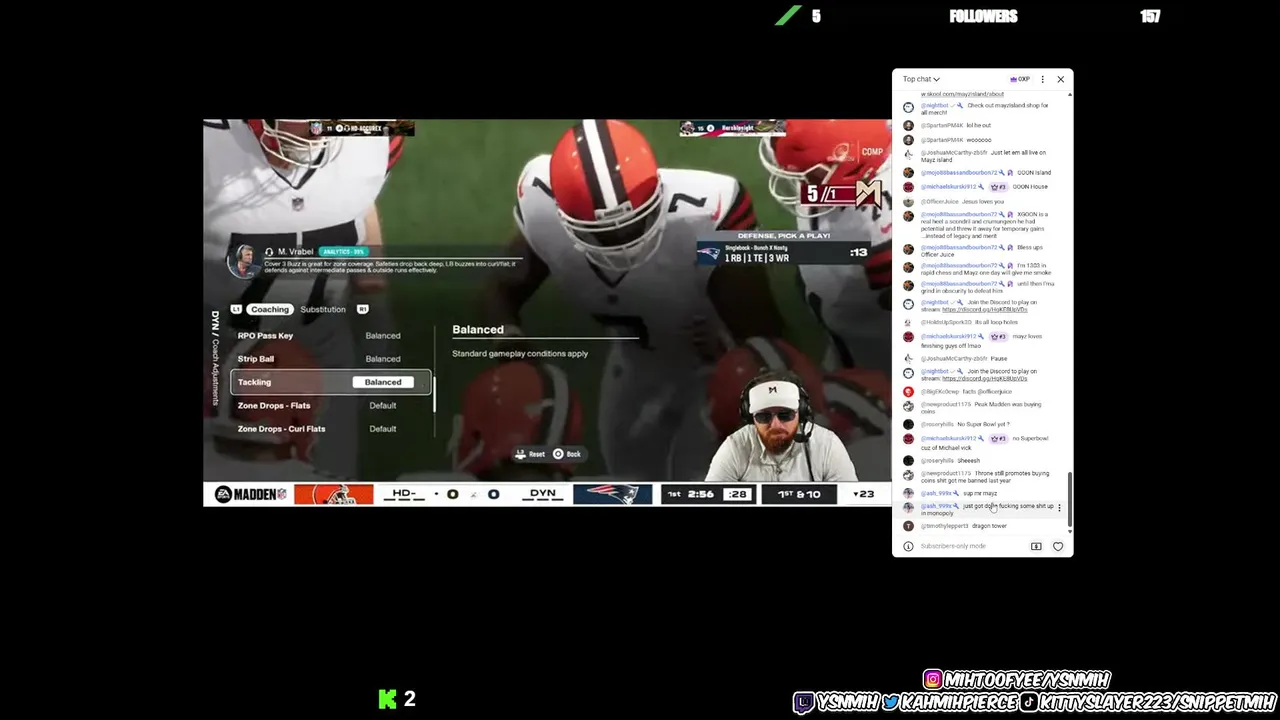The width and height of the screenshot is (1280, 720).
Task: Click the Super Chat dollar icon
Action: (1036, 546)
